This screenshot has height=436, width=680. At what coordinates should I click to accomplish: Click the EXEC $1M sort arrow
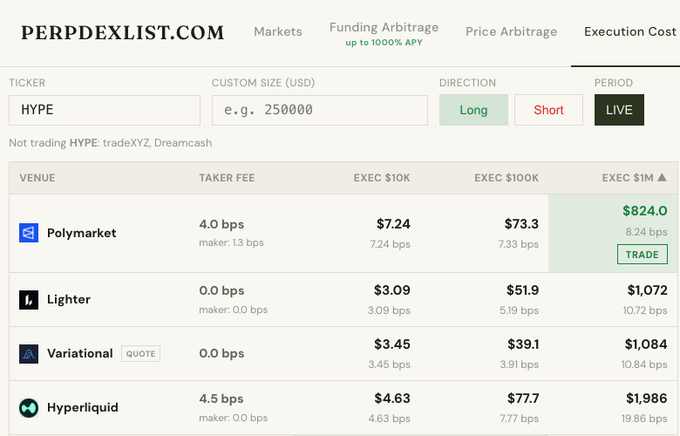click(662, 177)
